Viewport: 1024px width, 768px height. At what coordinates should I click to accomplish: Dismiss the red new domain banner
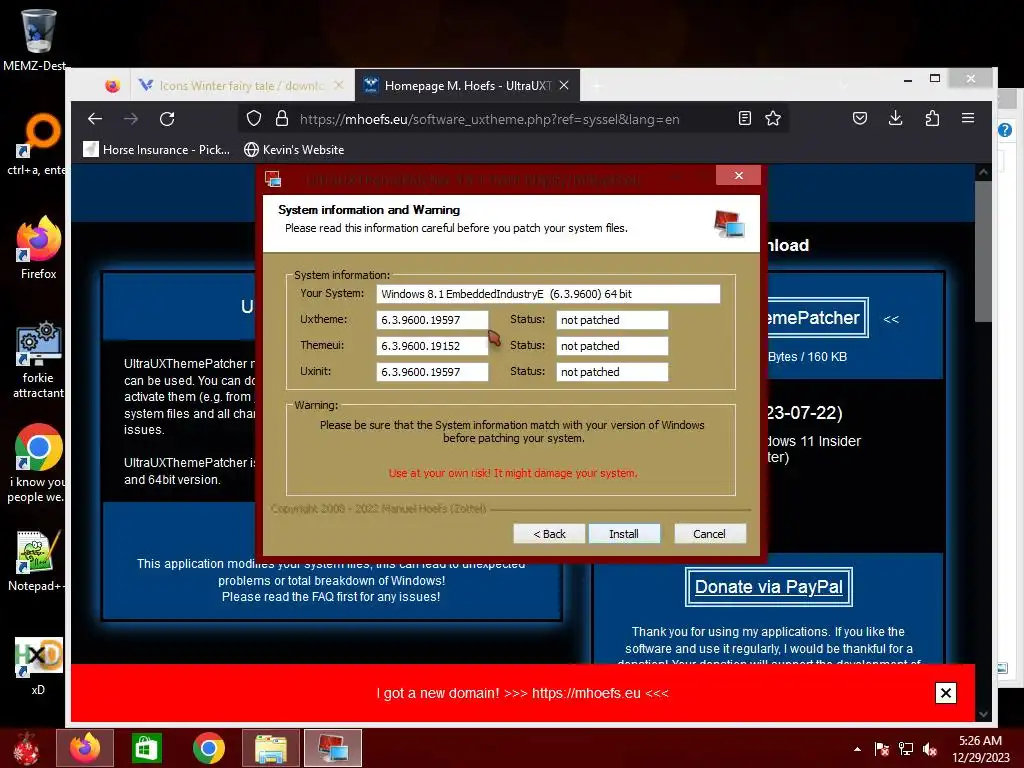(945, 693)
